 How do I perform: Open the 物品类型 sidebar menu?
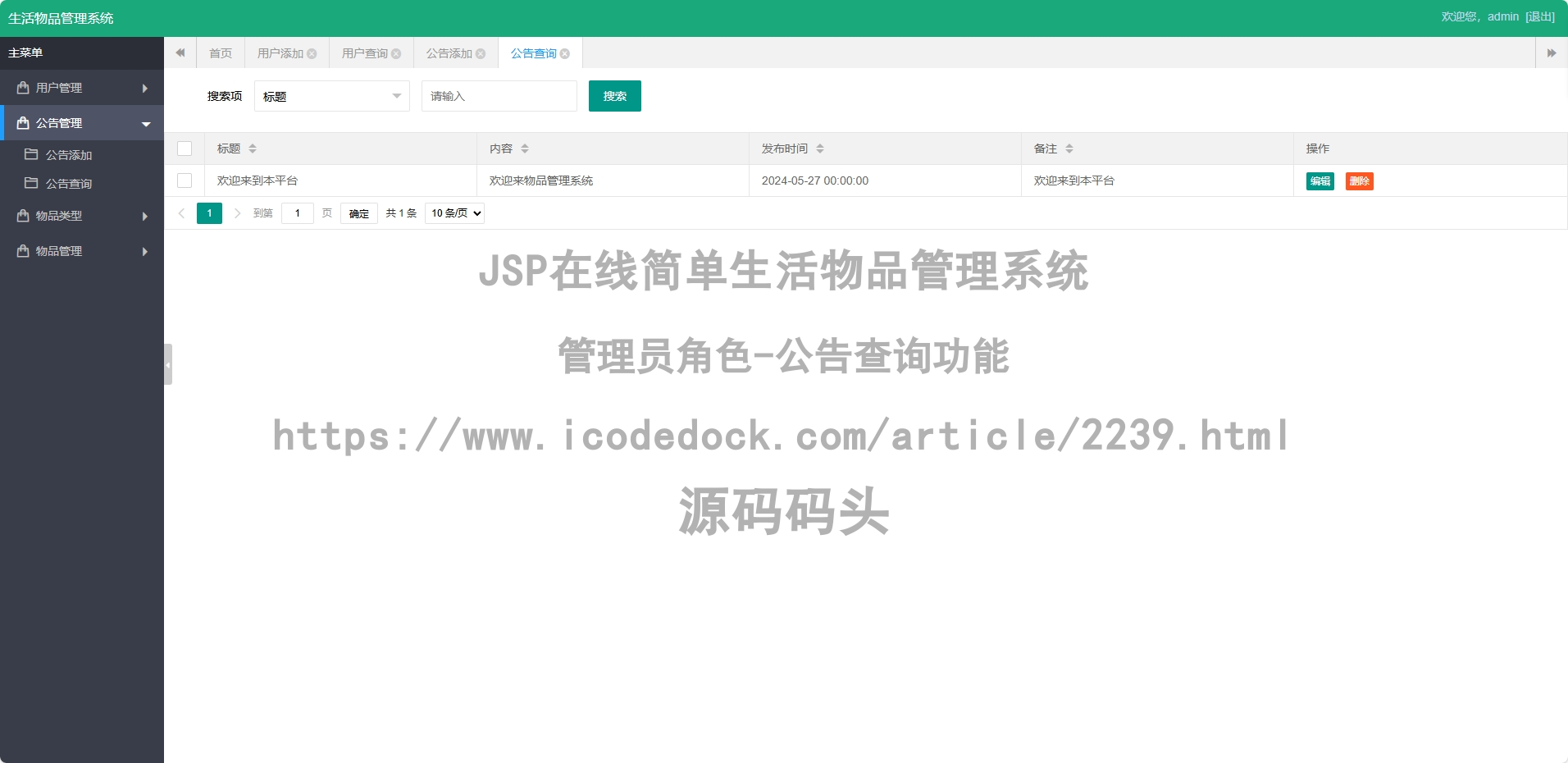[x=82, y=216]
